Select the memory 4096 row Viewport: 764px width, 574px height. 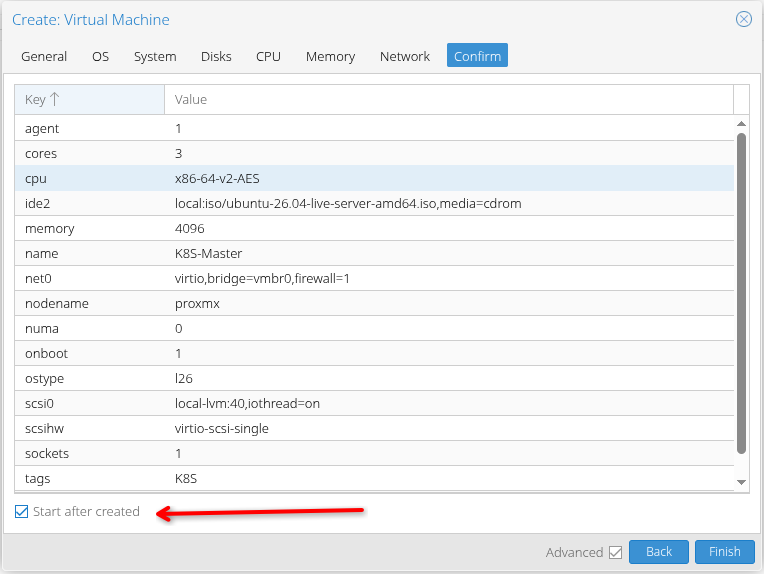tap(374, 229)
